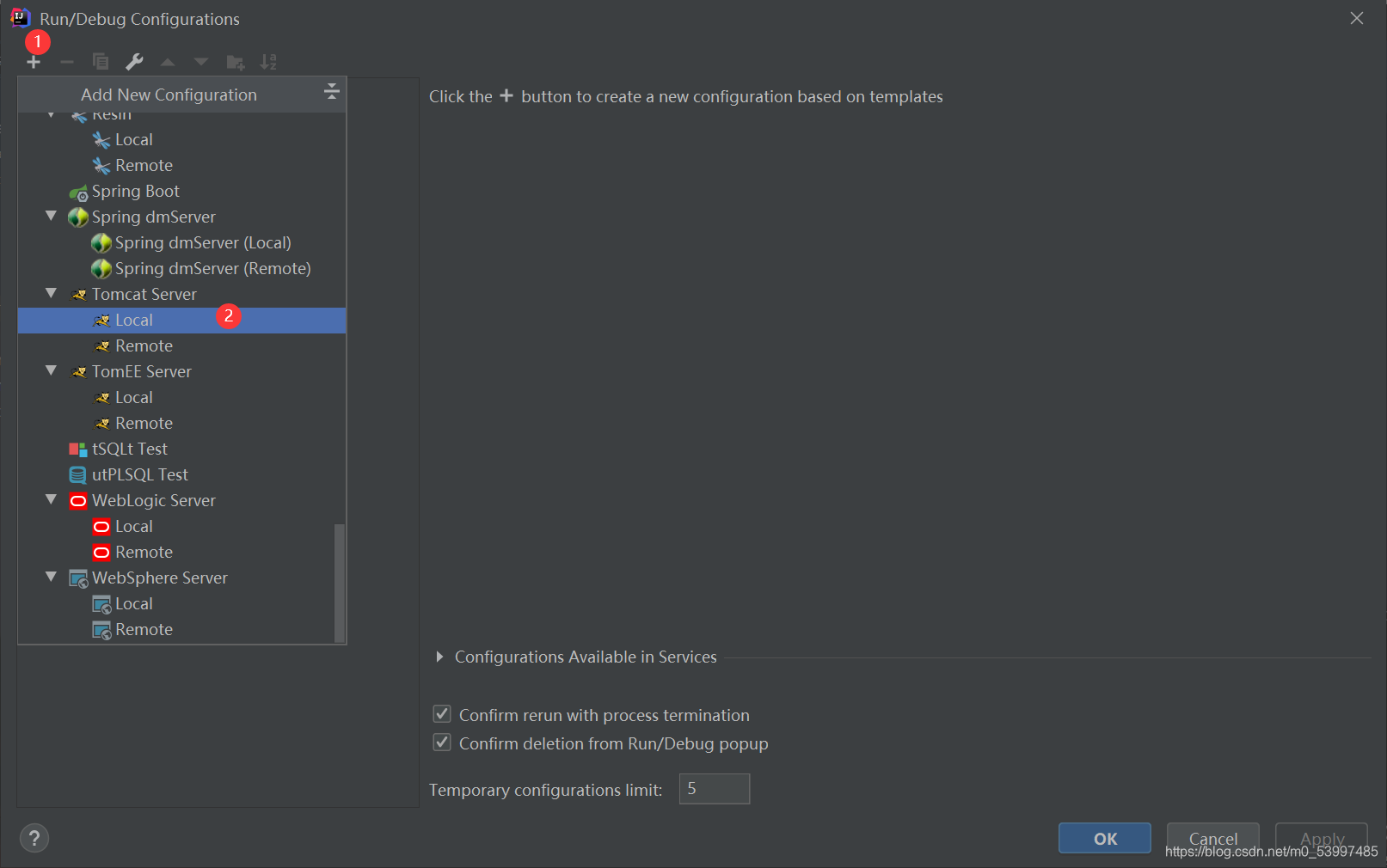Click the WebLogic Server red icon
This screenshot has width=1387, height=868.
coord(78,501)
